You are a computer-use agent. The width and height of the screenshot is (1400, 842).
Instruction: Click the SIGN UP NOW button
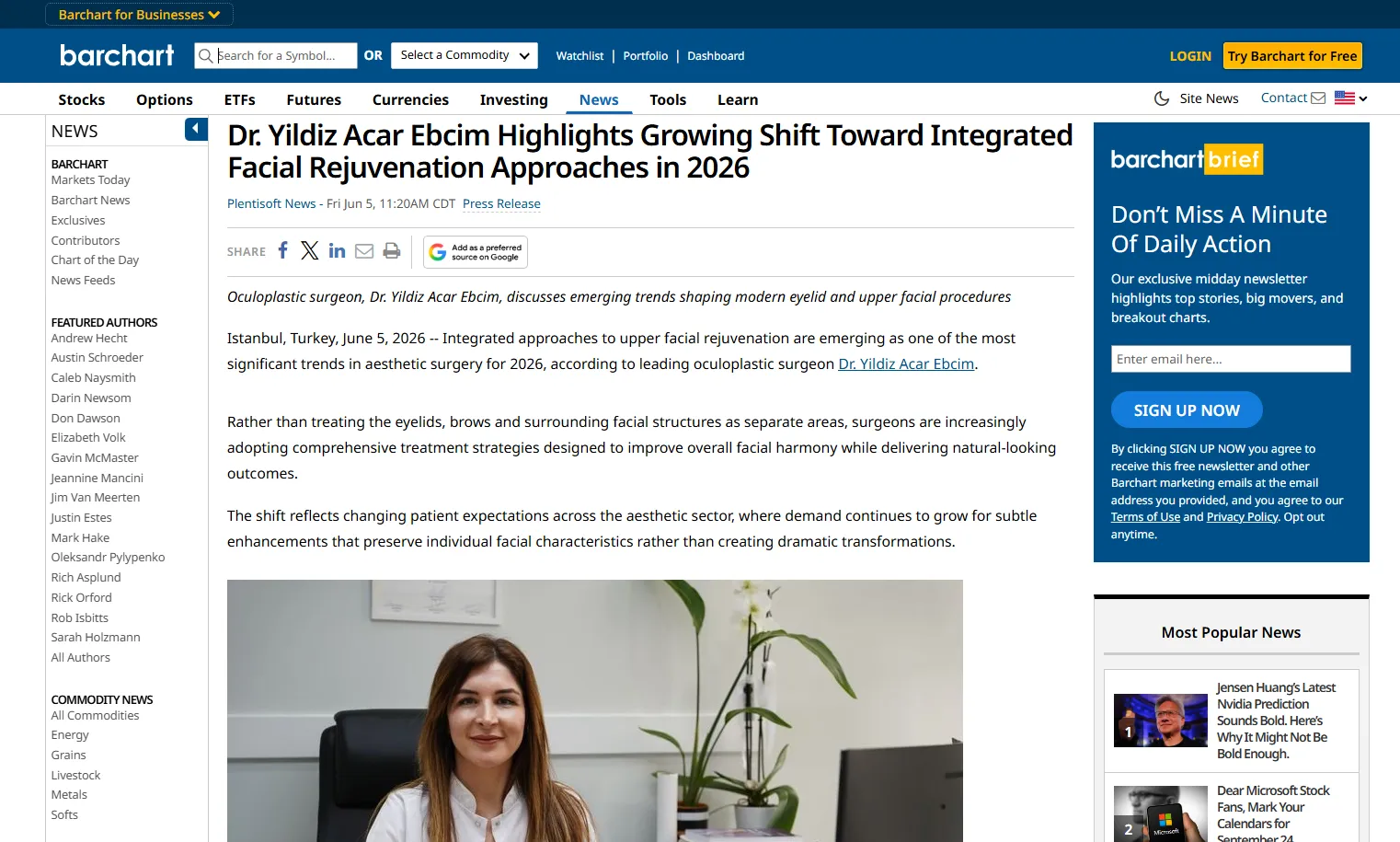1187,410
